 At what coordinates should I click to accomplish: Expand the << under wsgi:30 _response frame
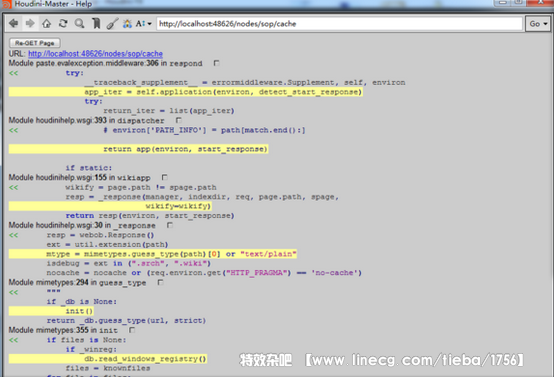click(x=13, y=235)
